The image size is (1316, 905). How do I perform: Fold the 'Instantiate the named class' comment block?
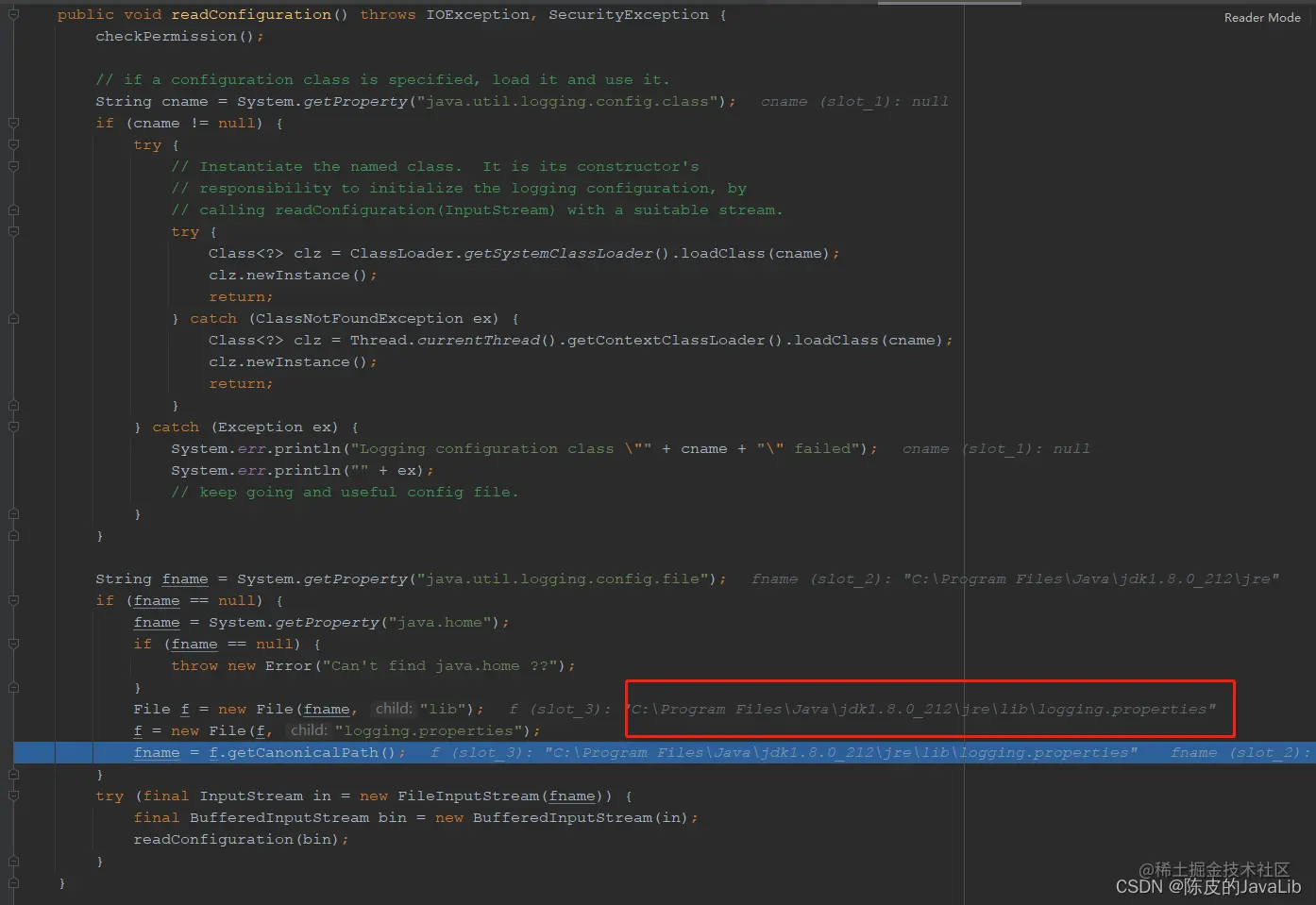coord(13,166)
